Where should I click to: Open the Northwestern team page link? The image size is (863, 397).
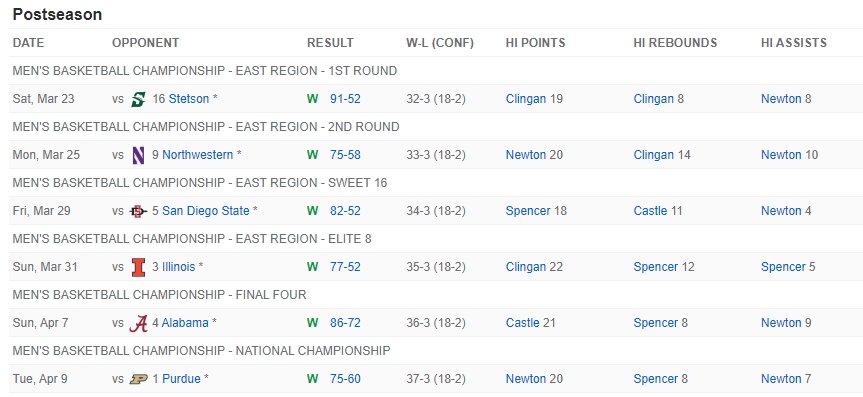(198, 155)
